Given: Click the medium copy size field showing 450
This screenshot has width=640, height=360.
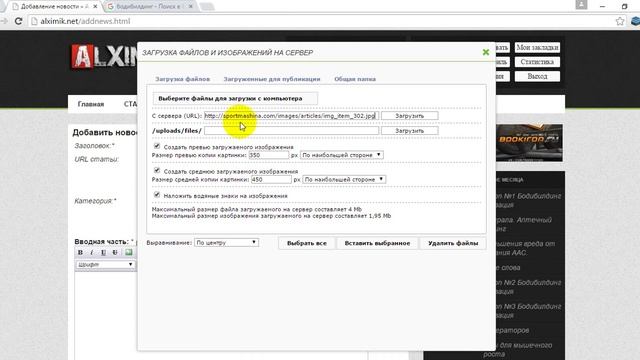Looking at the screenshot, I should coord(271,179).
